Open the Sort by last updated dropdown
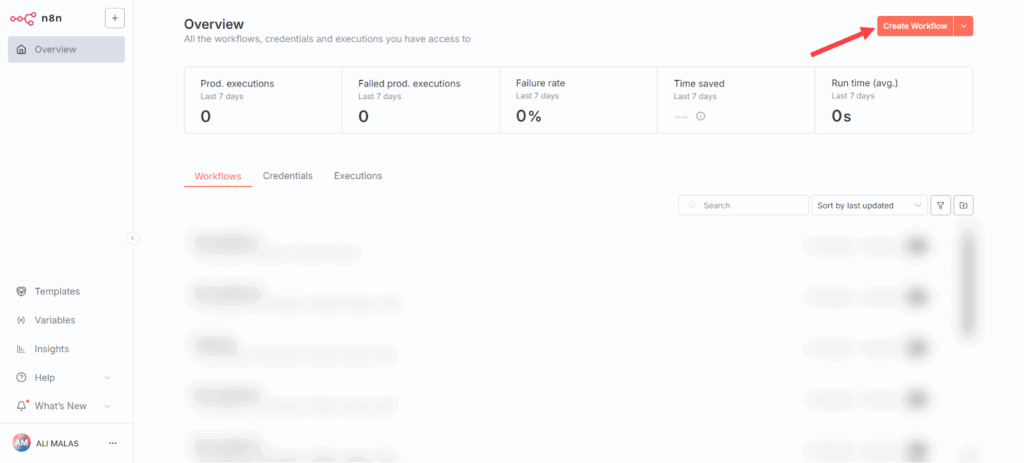This screenshot has width=1024, height=463. 869,205
